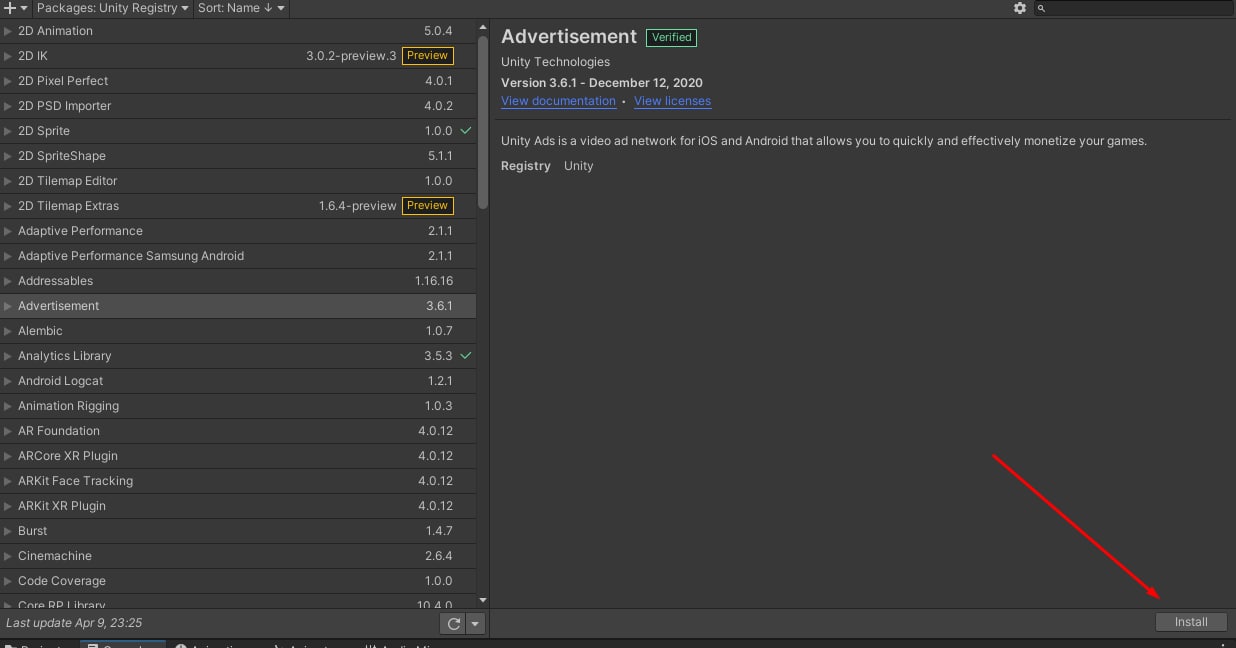
Task: Select the Animation Rigging package
Action: point(238,406)
